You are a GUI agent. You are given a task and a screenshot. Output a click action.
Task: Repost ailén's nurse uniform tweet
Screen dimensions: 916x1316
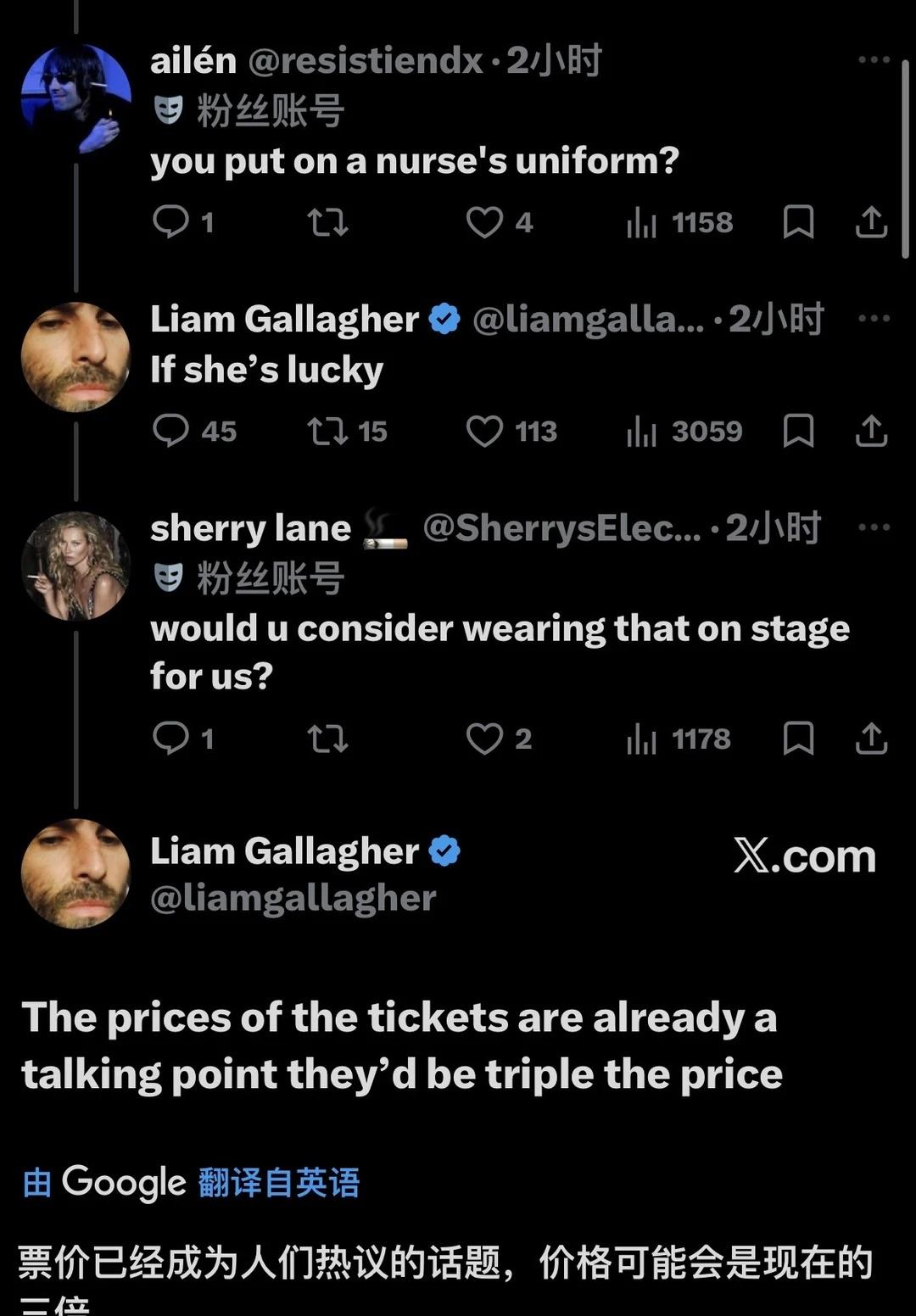click(327, 222)
